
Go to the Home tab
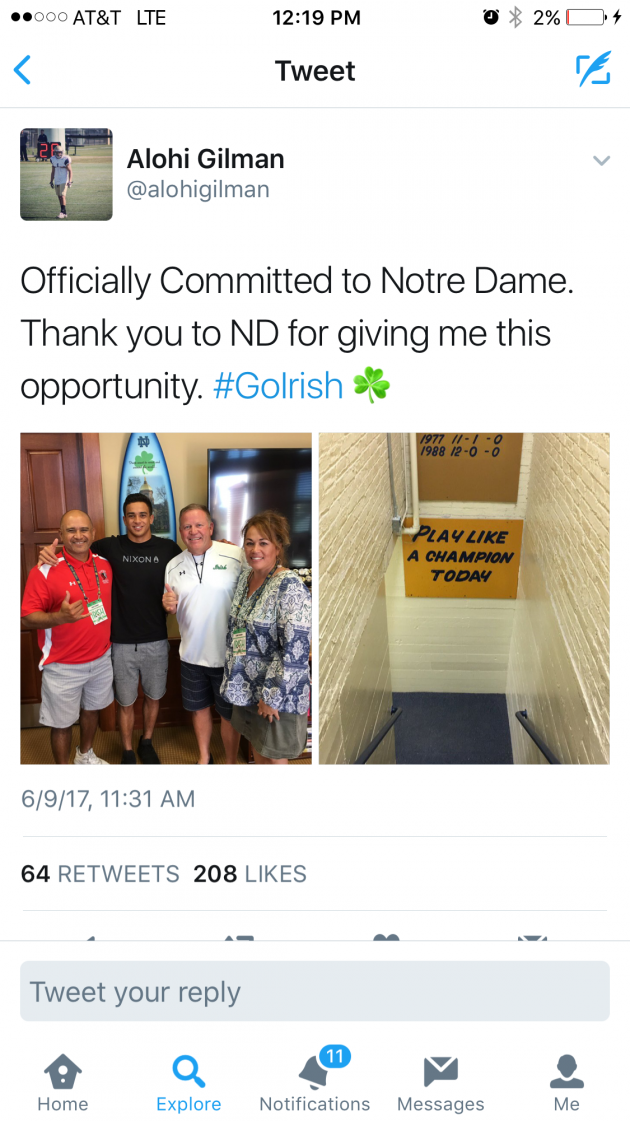click(62, 1083)
